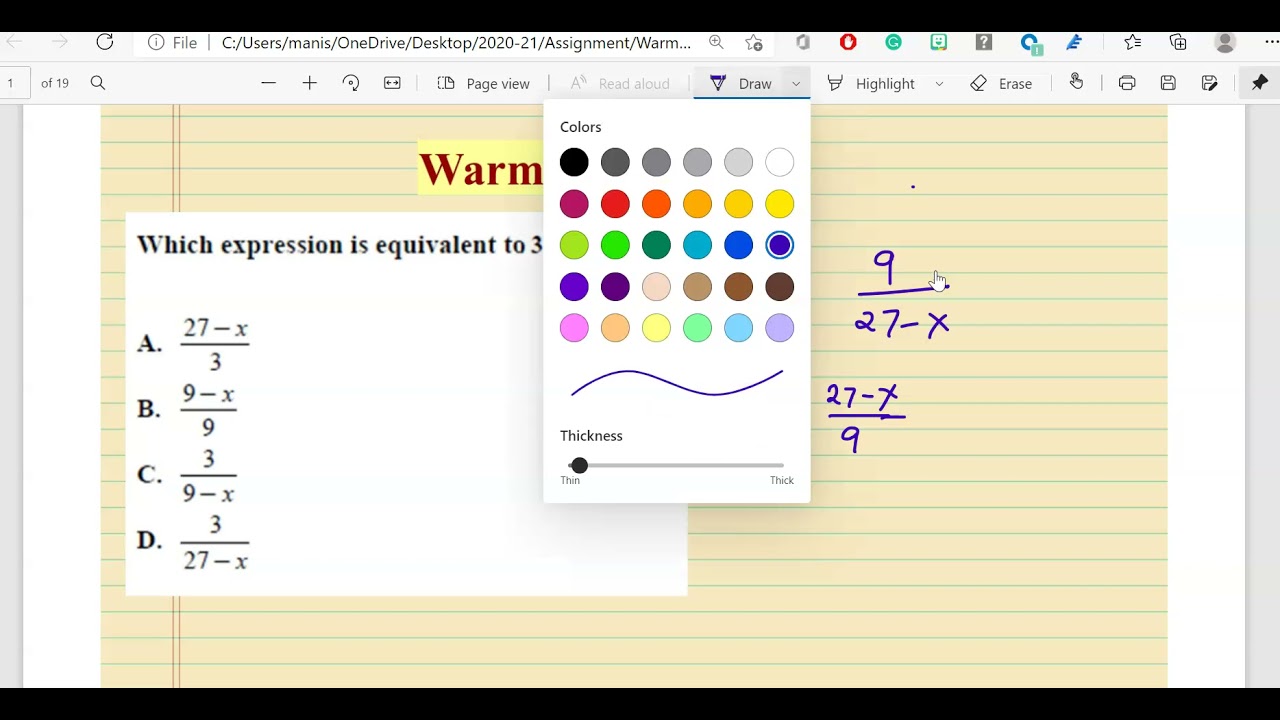The height and width of the screenshot is (720, 1280).
Task: Click the address bar file path
Action: [x=456, y=43]
